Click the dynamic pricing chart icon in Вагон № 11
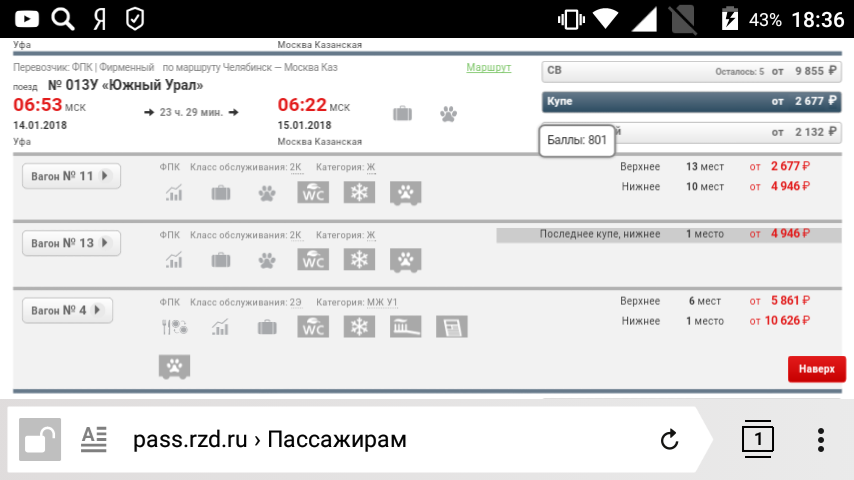Viewport: 854px width, 480px height. (175, 193)
